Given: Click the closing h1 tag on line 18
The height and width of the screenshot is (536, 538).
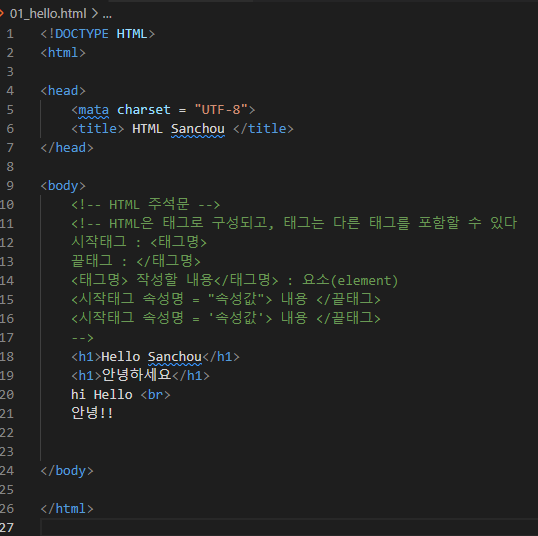Looking at the screenshot, I should pyautogui.click(x=221, y=357).
